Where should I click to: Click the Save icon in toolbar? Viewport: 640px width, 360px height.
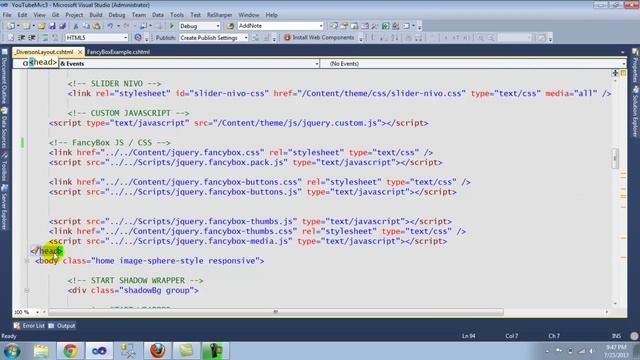pos(52,26)
